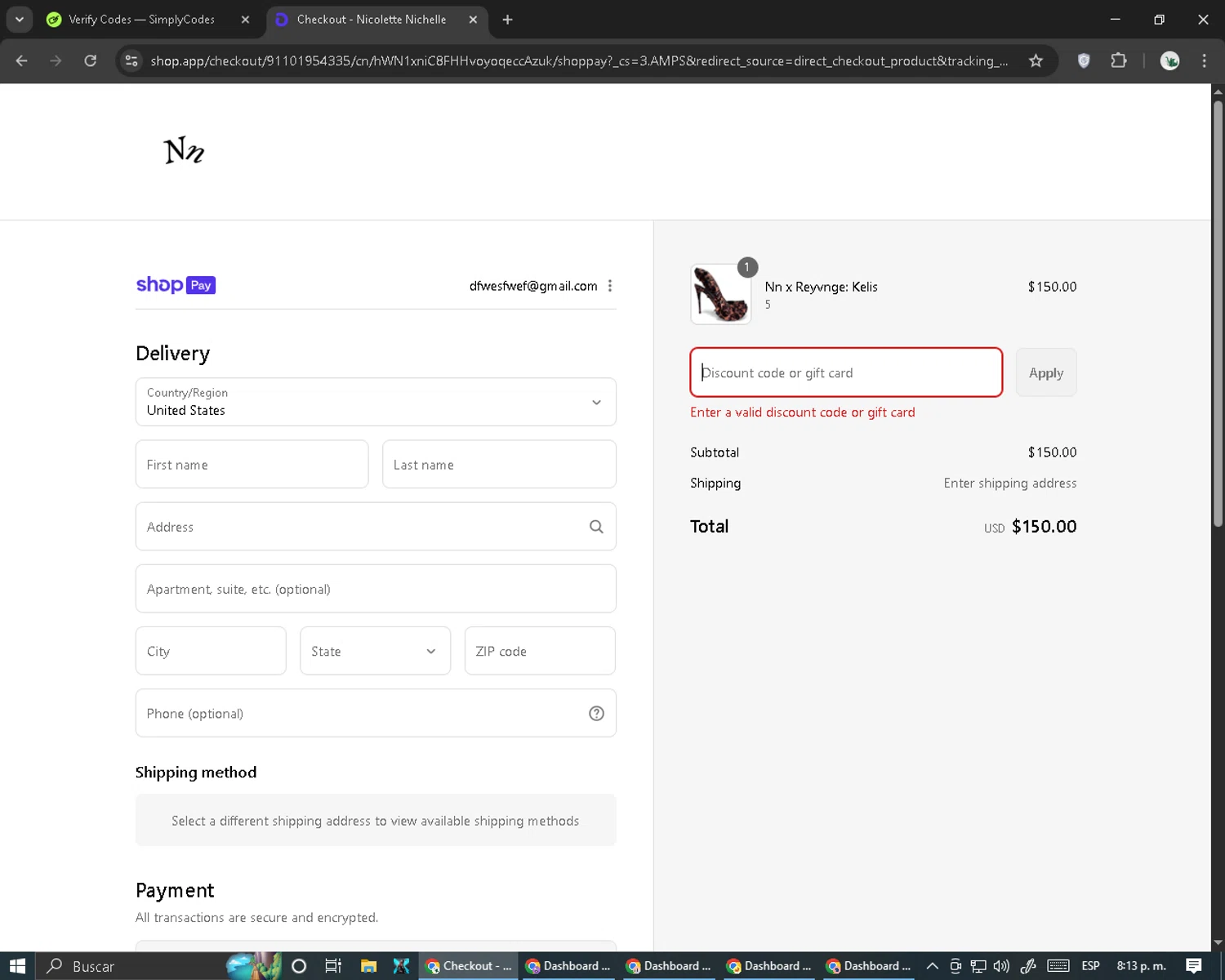
Task: Click the Phone (optional) field
Action: [x=376, y=713]
